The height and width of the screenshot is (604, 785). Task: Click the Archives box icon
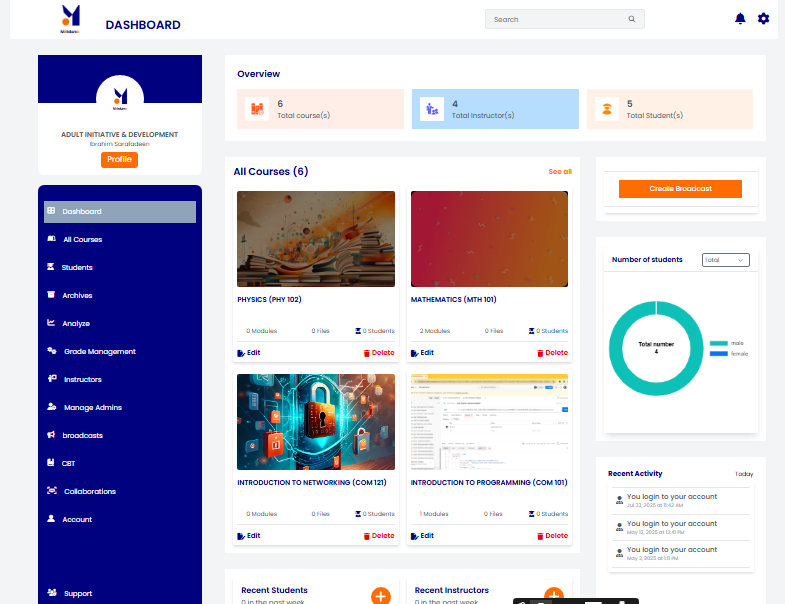coord(51,294)
